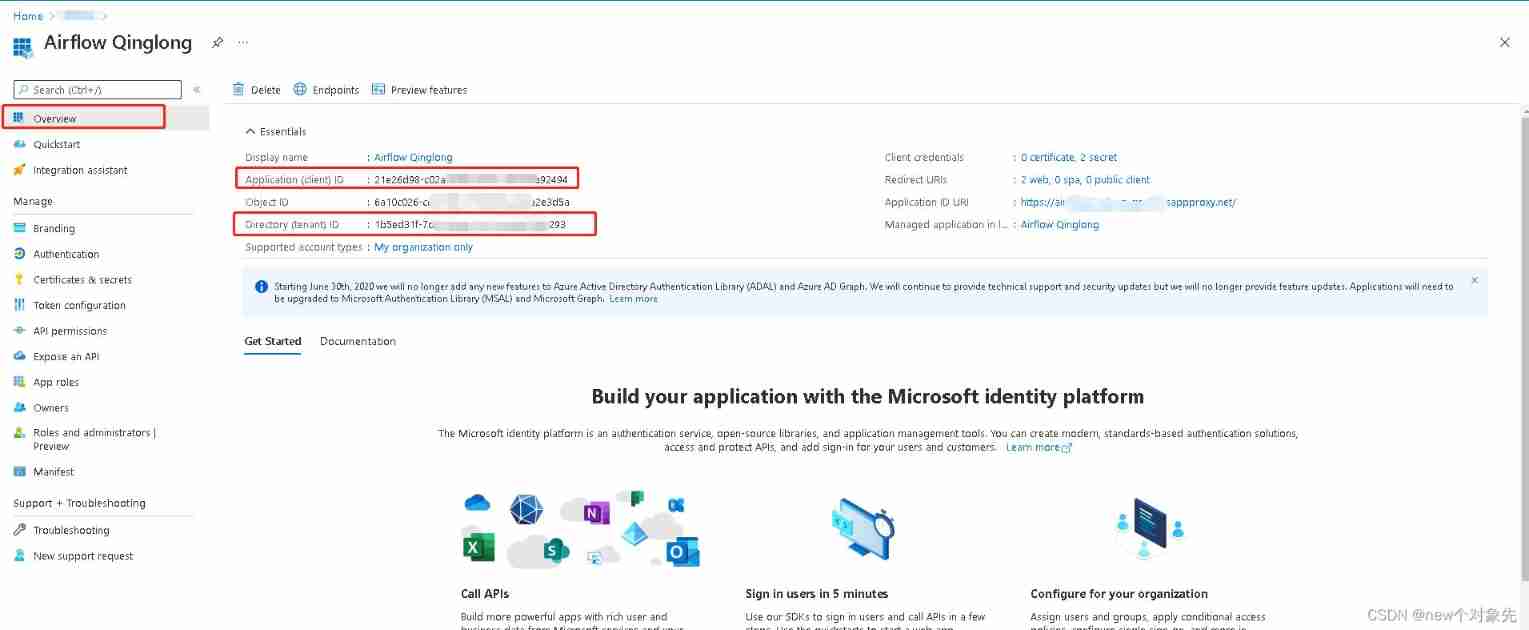Image resolution: width=1529 pixels, height=630 pixels.
Task: Switch to the Get Started tab
Action: tap(273, 341)
